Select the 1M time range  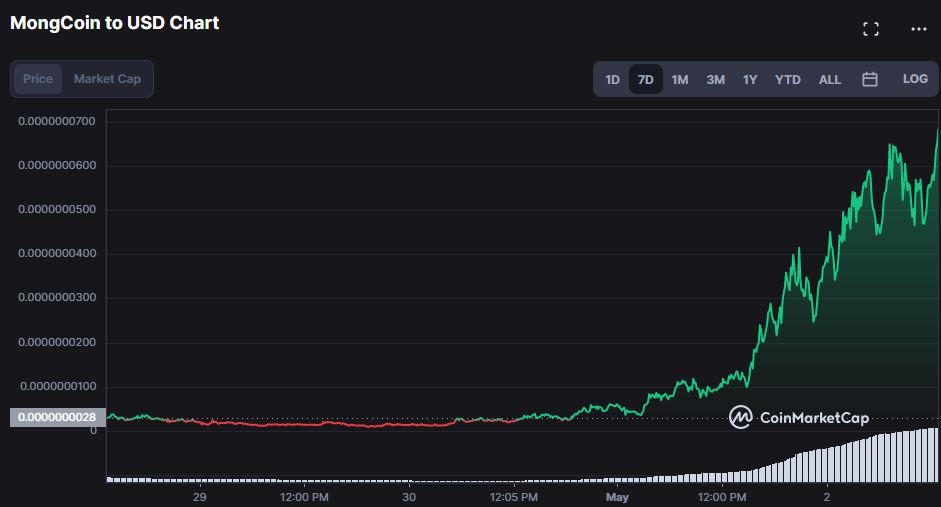click(679, 79)
